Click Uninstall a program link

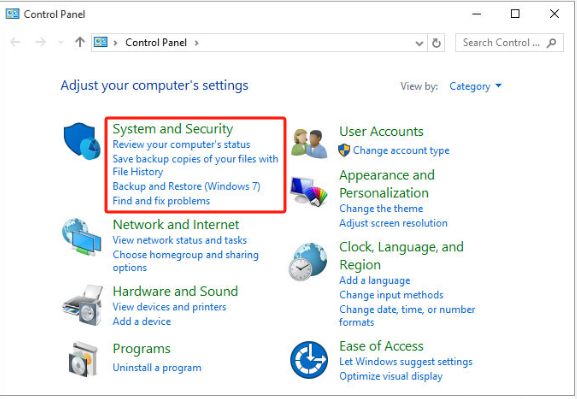coord(157,367)
